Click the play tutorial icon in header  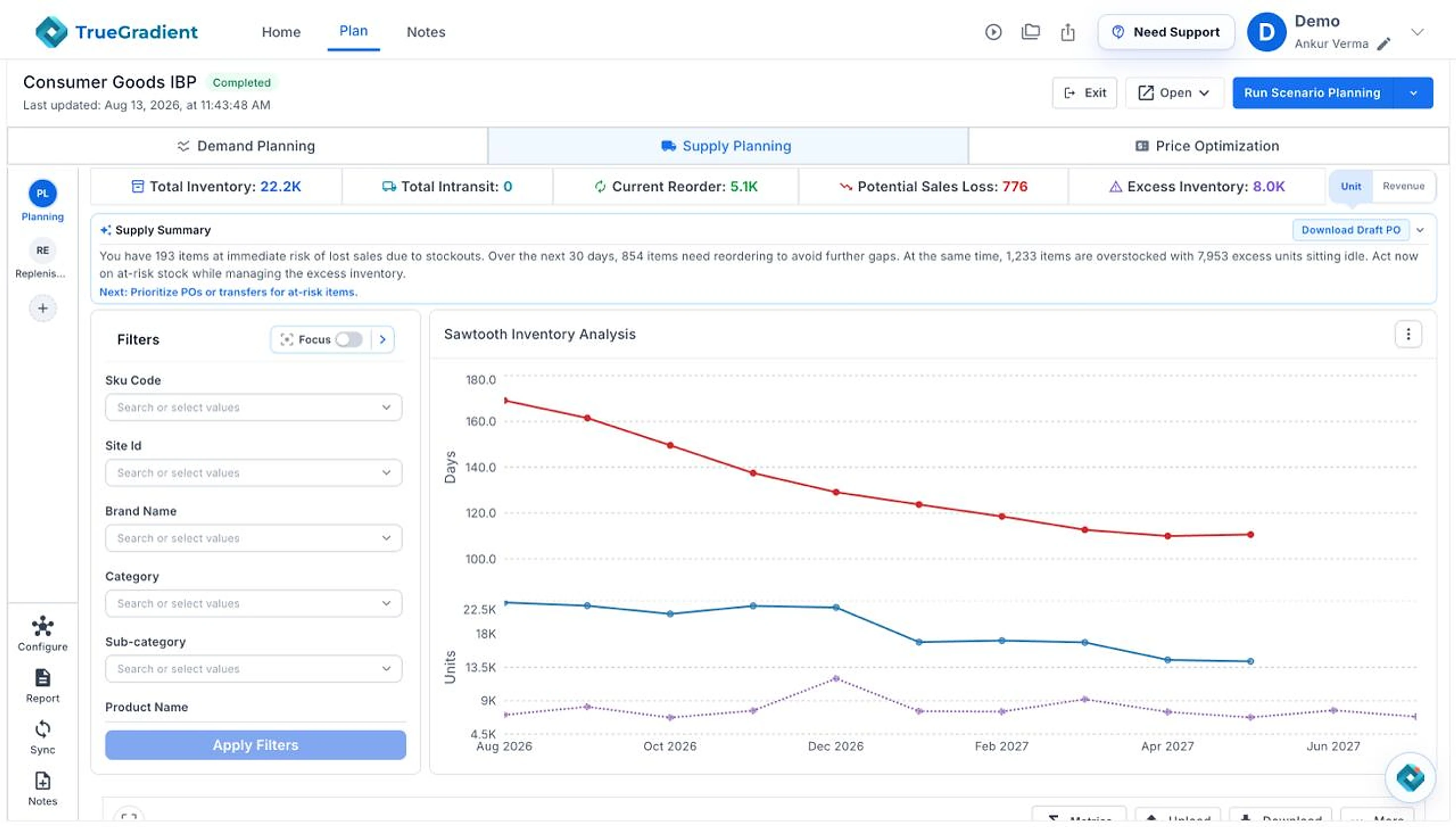[992, 32]
